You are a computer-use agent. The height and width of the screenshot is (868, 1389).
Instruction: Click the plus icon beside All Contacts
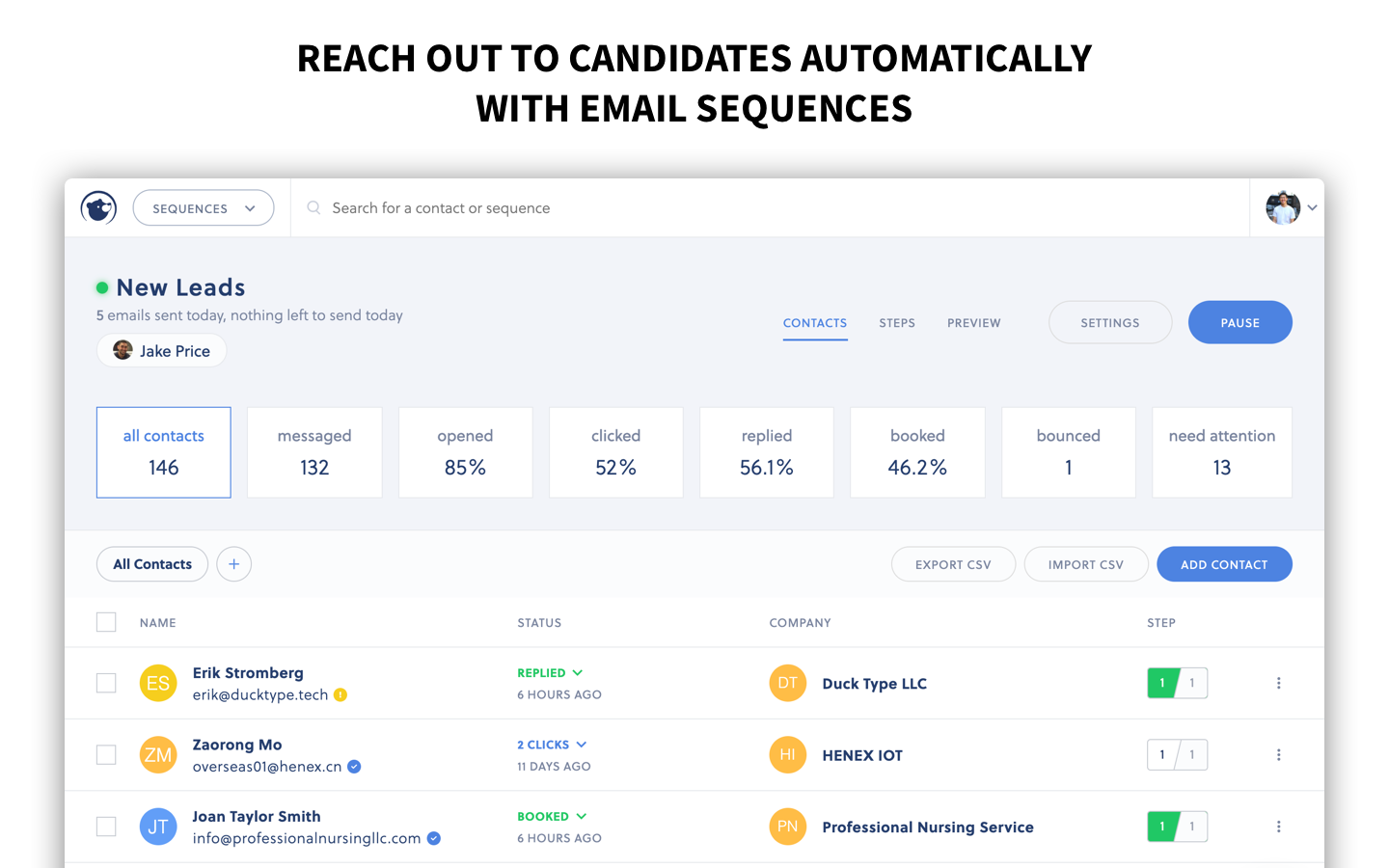coord(233,564)
